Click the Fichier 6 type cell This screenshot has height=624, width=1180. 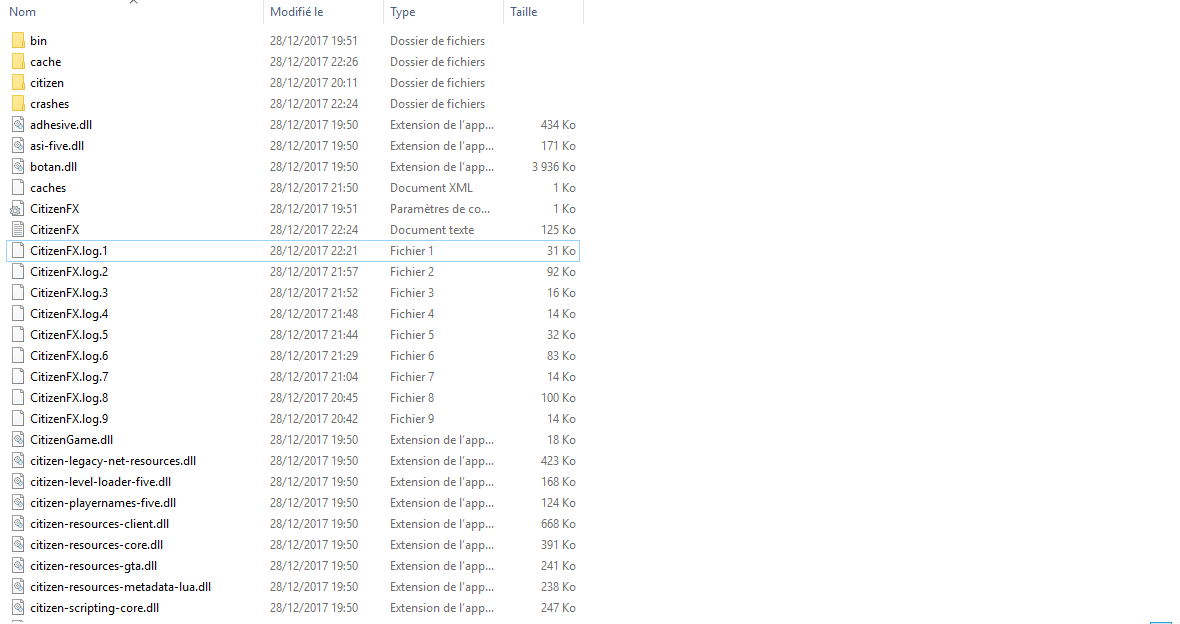[x=412, y=356]
